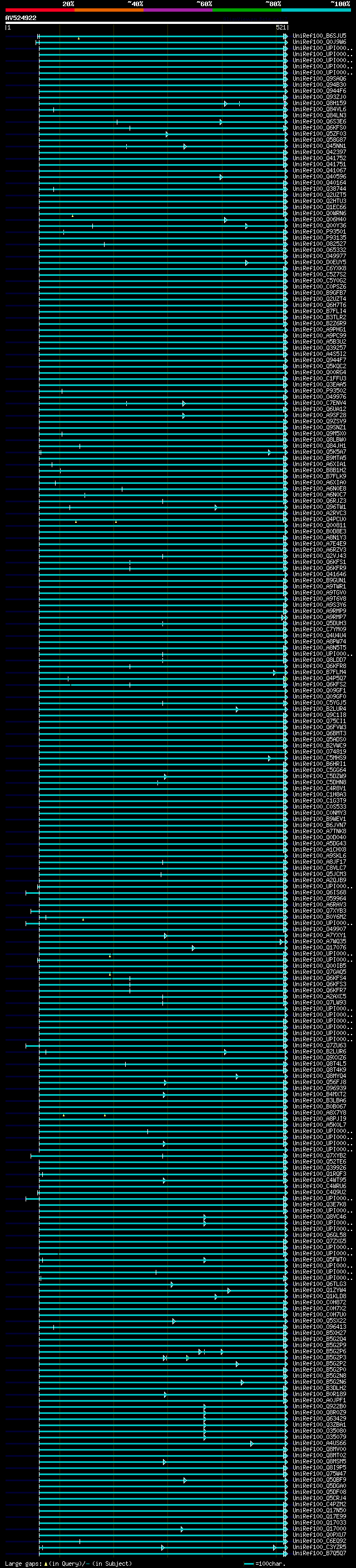Select hit label UniRef100_Q5DUH3

pos(319,624)
